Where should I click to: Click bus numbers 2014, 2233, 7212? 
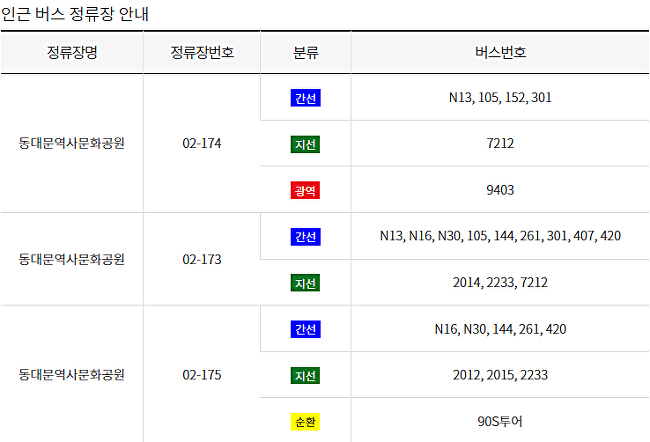point(500,283)
